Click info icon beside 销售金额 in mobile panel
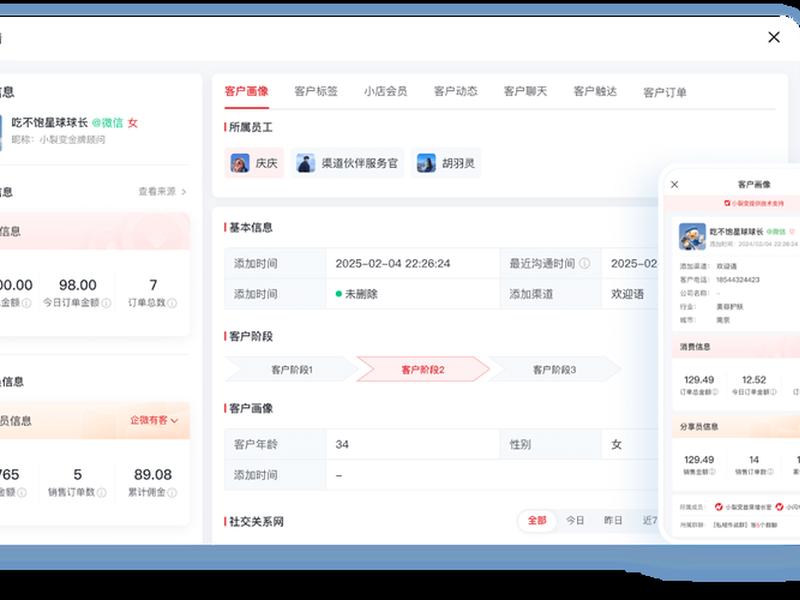The height and width of the screenshot is (600, 800). [x=712, y=472]
